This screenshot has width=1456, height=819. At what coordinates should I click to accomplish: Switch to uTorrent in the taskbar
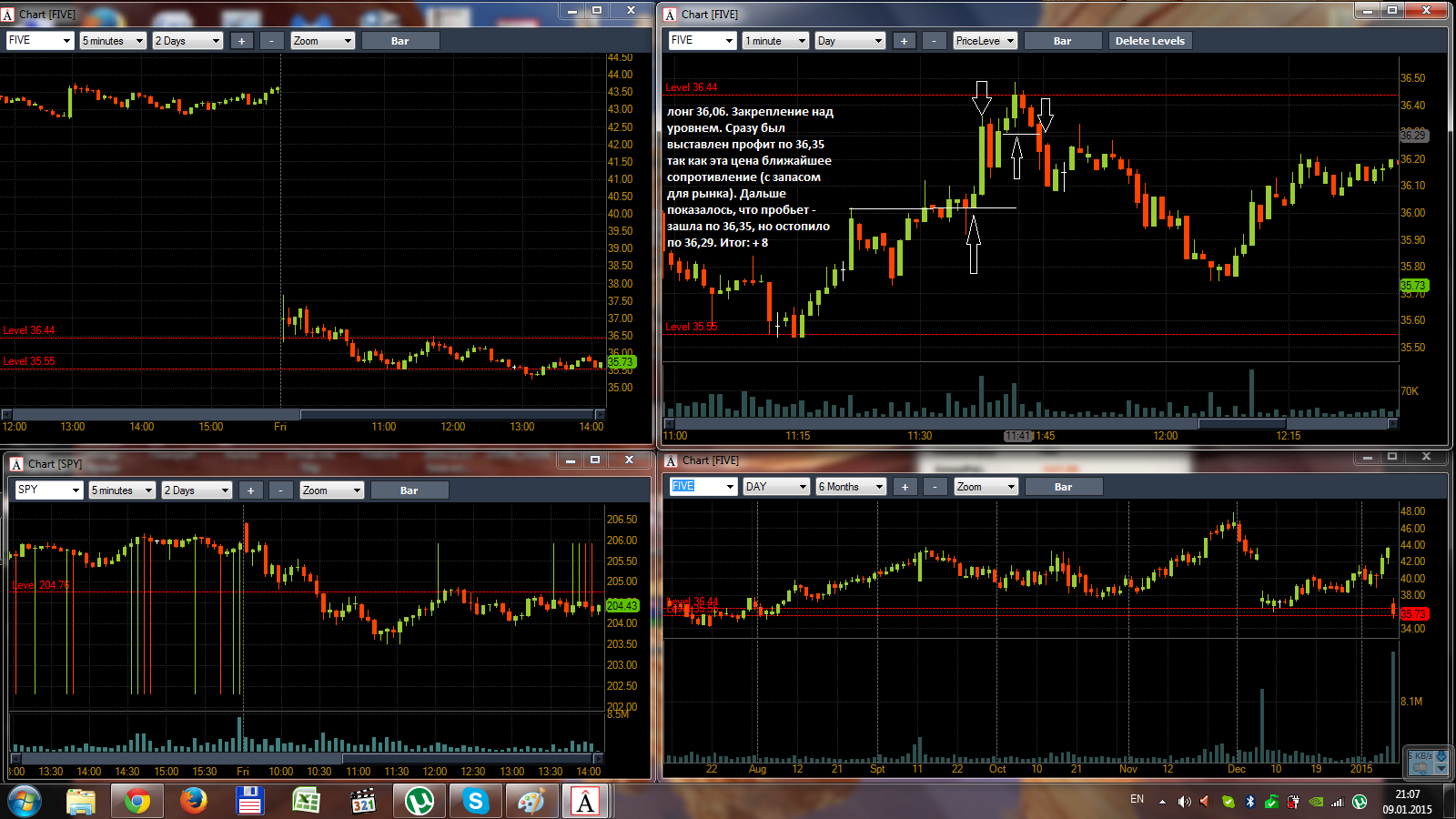[420, 802]
